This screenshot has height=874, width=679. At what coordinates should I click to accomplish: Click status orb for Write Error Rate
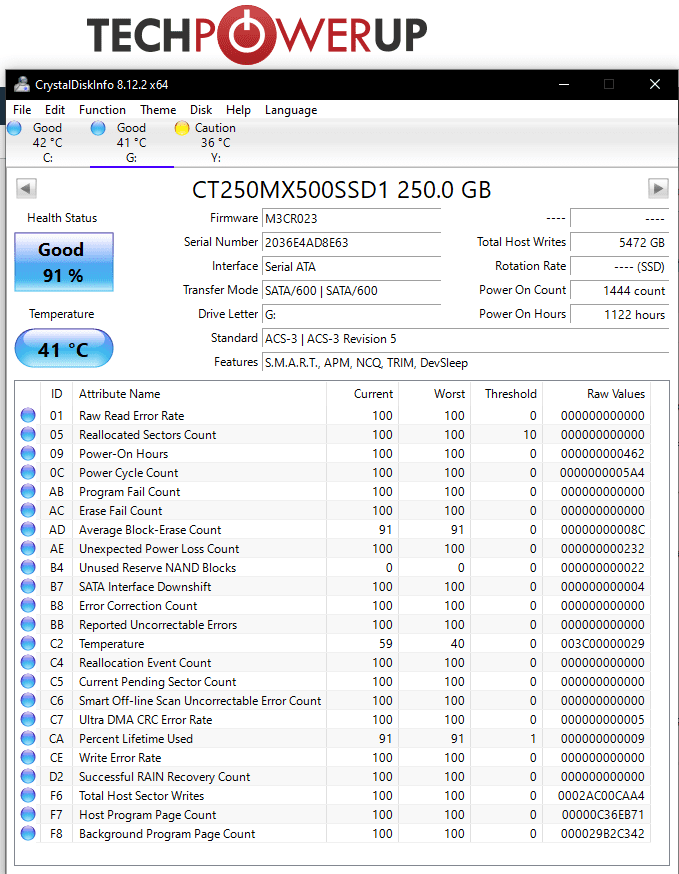(x=28, y=758)
